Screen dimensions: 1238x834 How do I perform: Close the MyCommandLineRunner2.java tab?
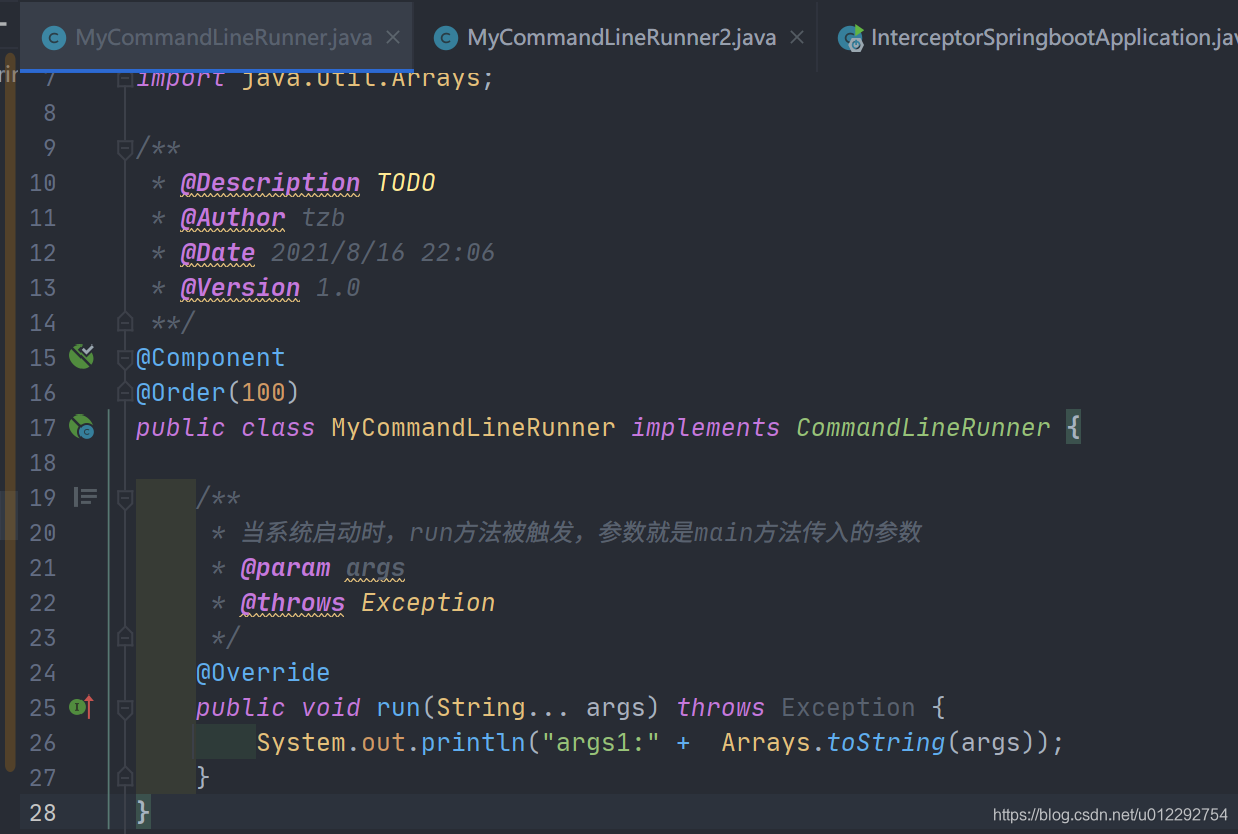[x=797, y=38]
